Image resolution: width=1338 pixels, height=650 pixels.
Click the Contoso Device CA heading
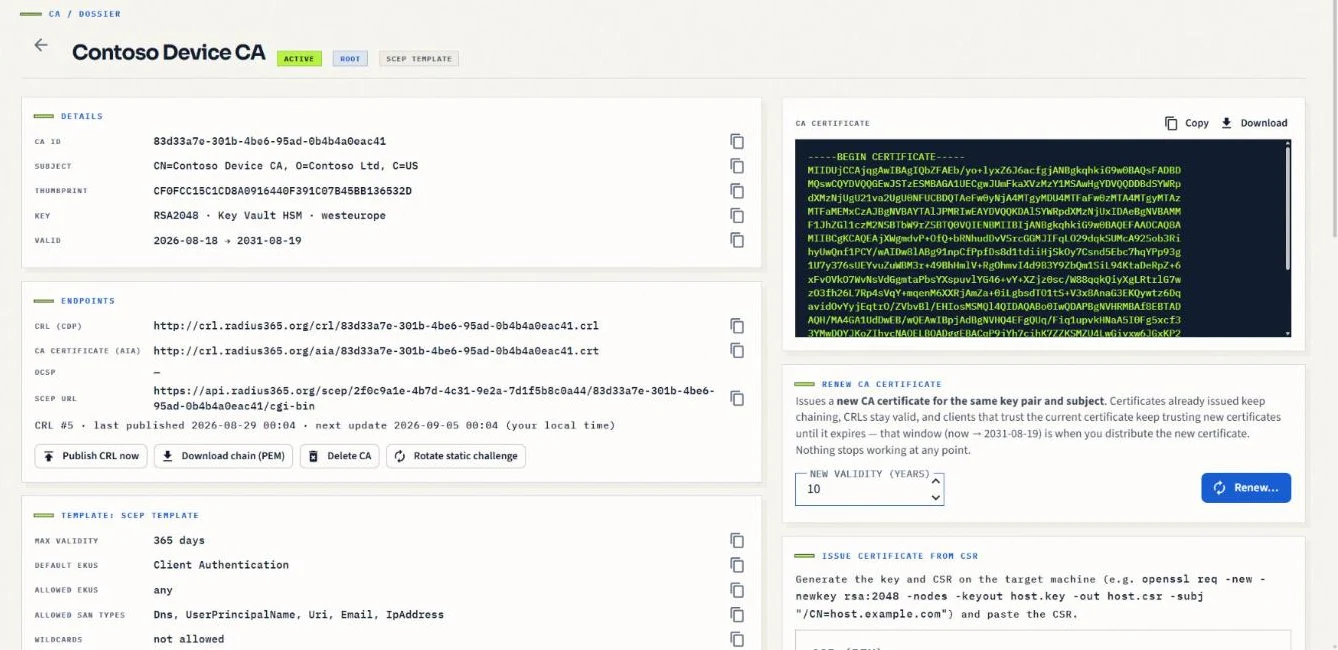click(169, 53)
